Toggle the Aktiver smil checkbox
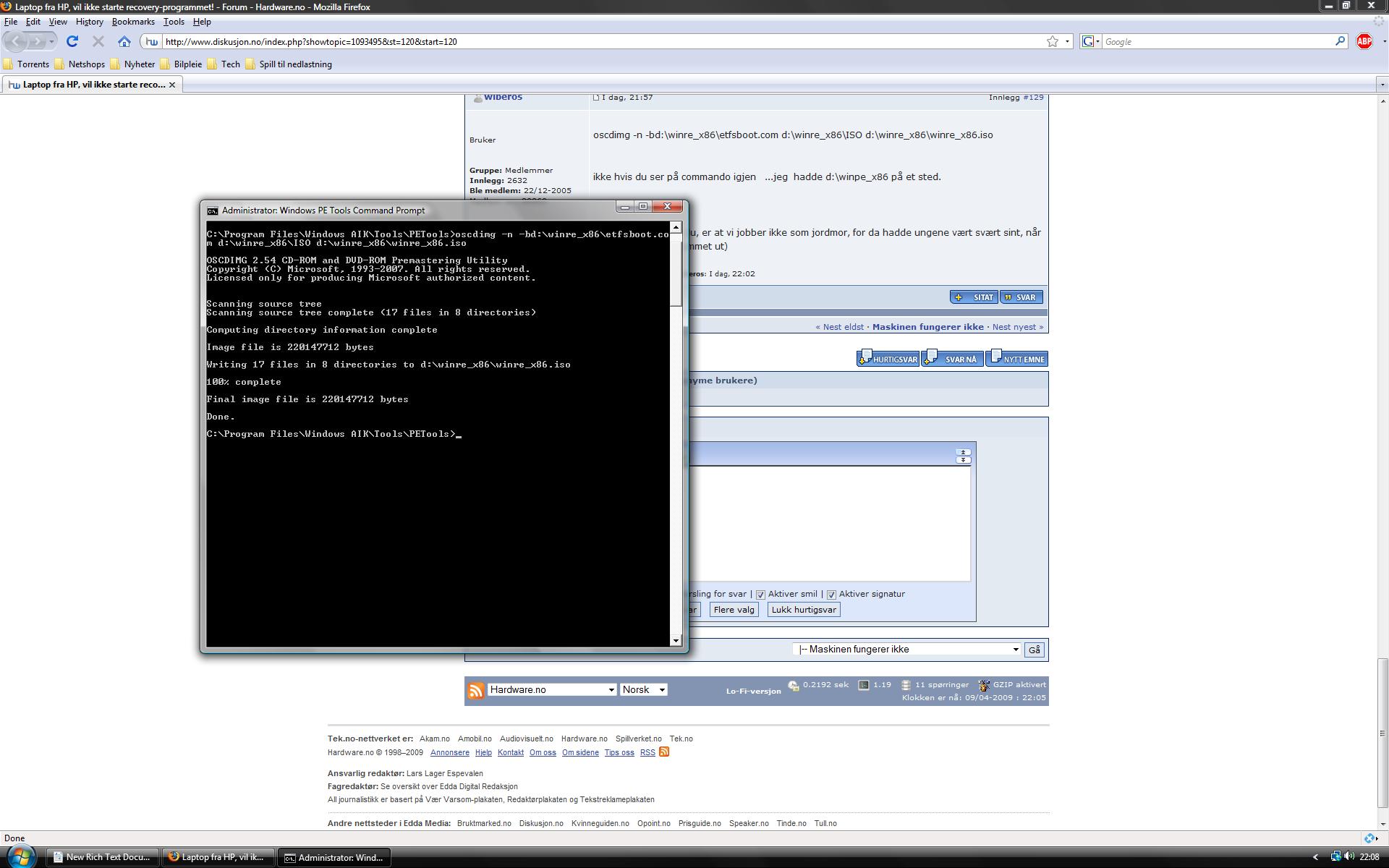The image size is (1389, 868). 760,595
